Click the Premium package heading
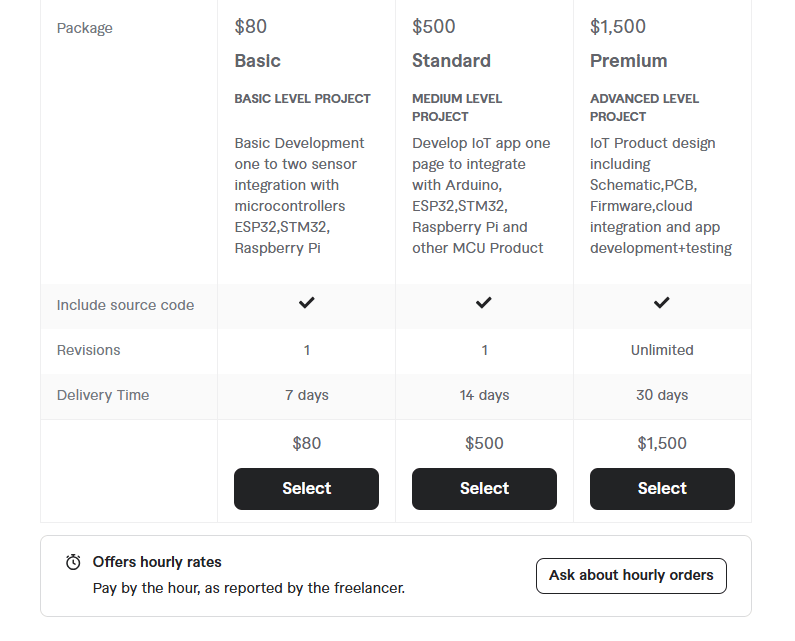The width and height of the screenshot is (795, 641). tap(629, 61)
